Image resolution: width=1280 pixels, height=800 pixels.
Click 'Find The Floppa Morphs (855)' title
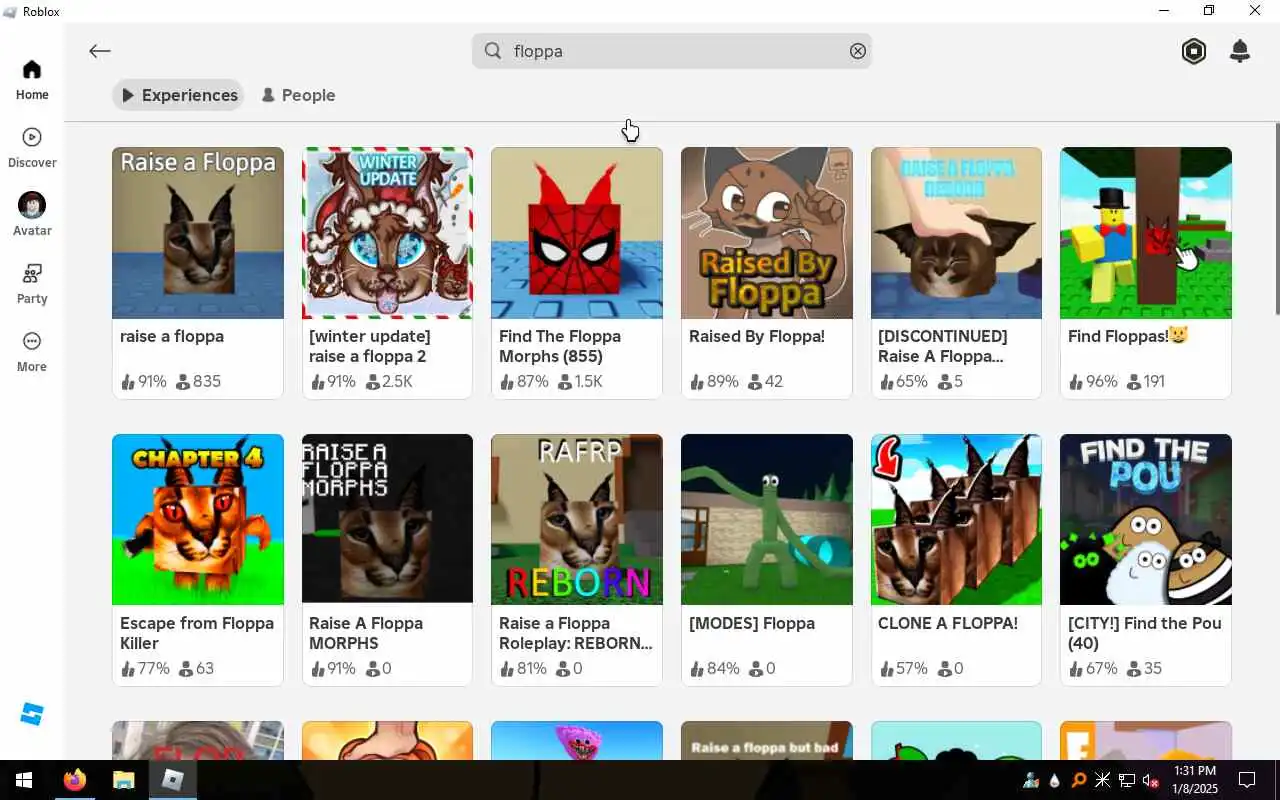(560, 346)
